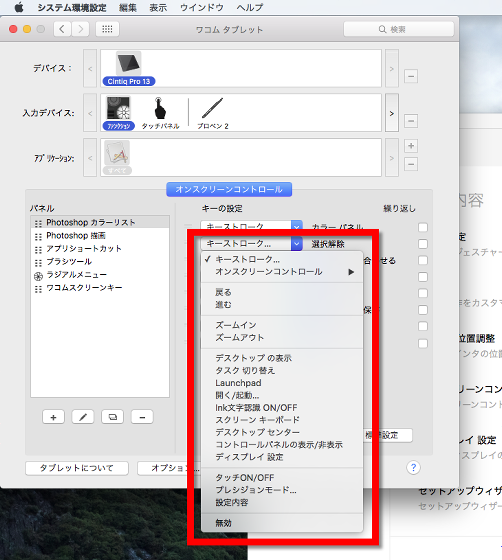Click the オプション... button
Image resolution: width=502 pixels, height=560 pixels.
click(x=169, y=468)
